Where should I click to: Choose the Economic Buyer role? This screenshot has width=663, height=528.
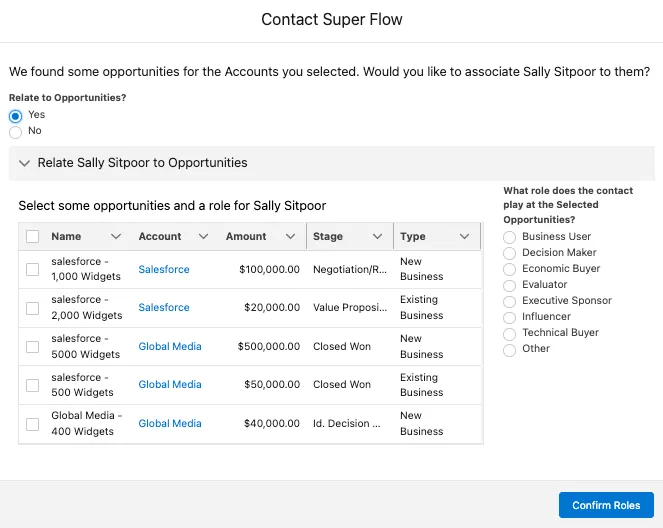[x=510, y=269]
